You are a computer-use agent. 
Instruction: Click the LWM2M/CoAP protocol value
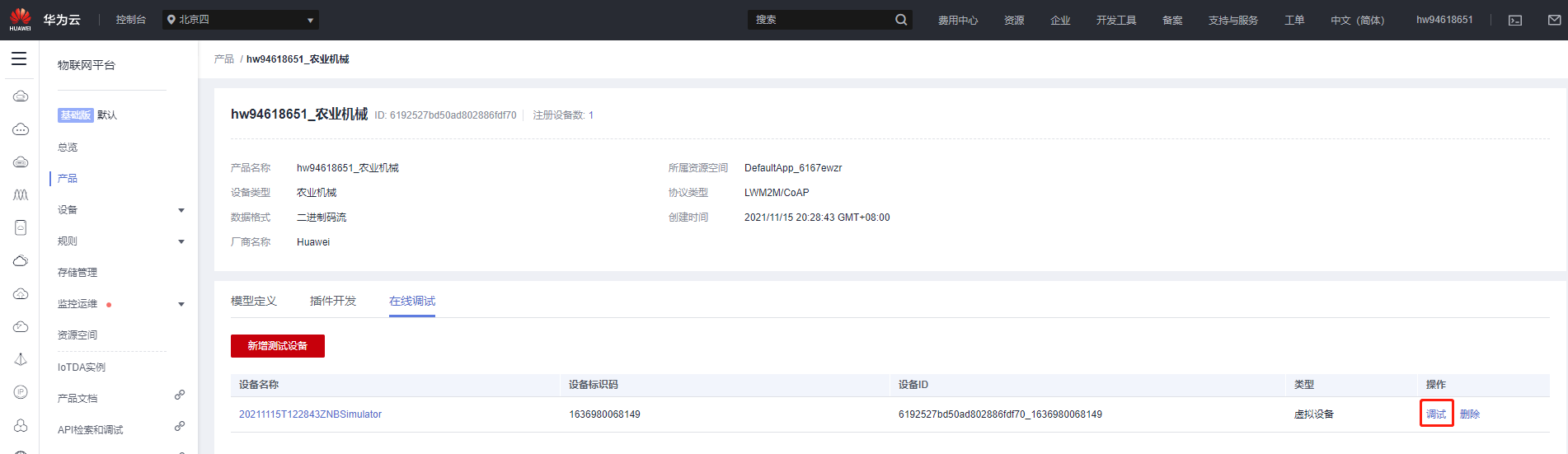pos(777,193)
